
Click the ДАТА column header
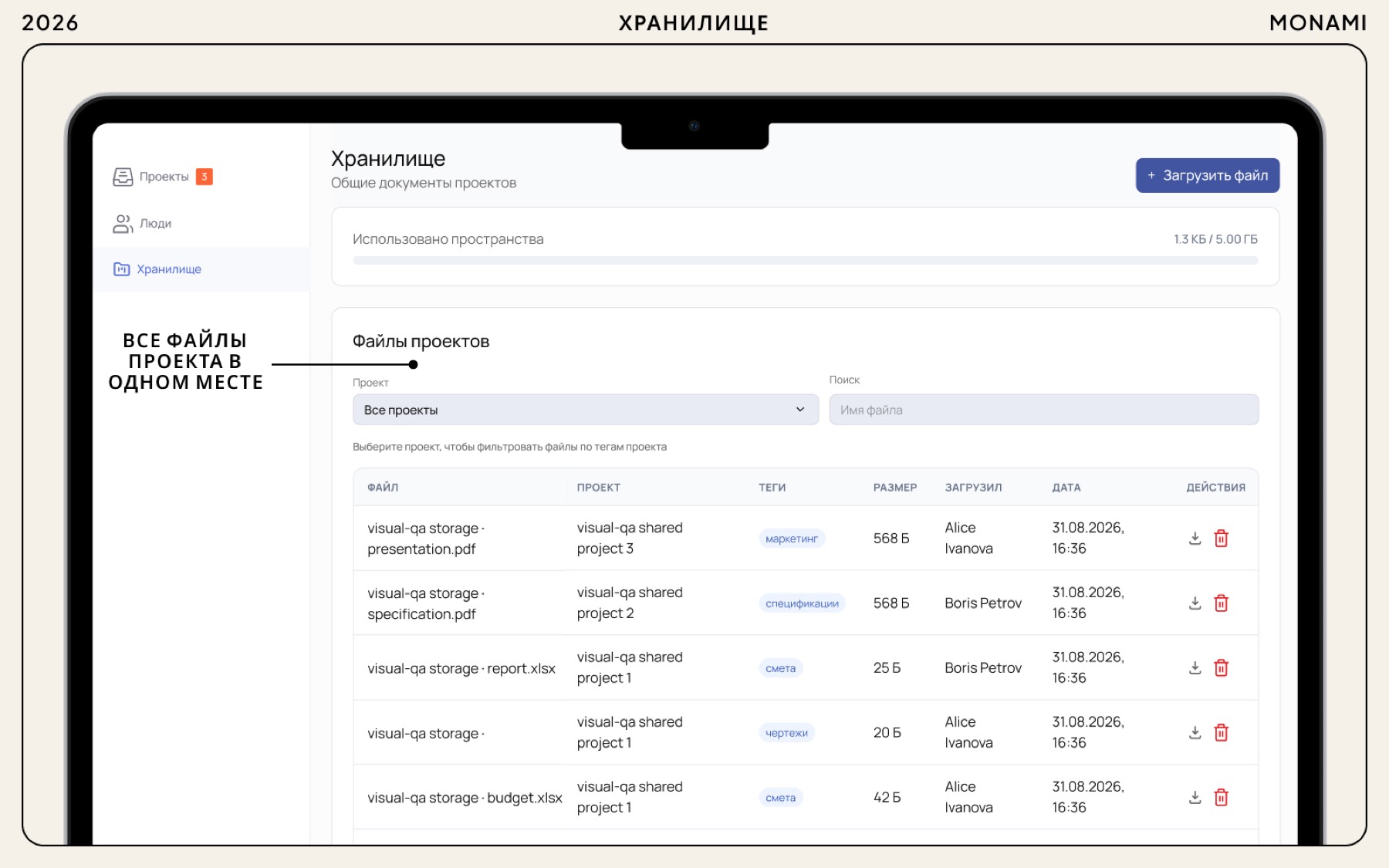point(1066,488)
